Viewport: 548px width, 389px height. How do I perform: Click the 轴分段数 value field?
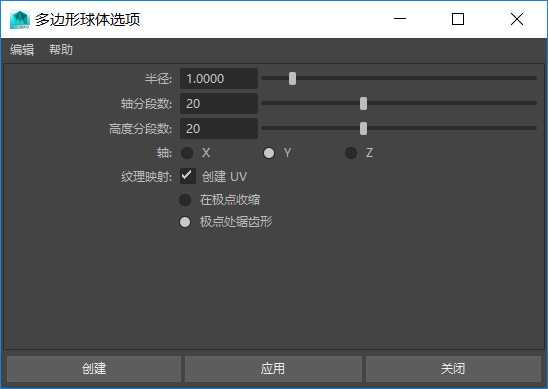(x=219, y=104)
